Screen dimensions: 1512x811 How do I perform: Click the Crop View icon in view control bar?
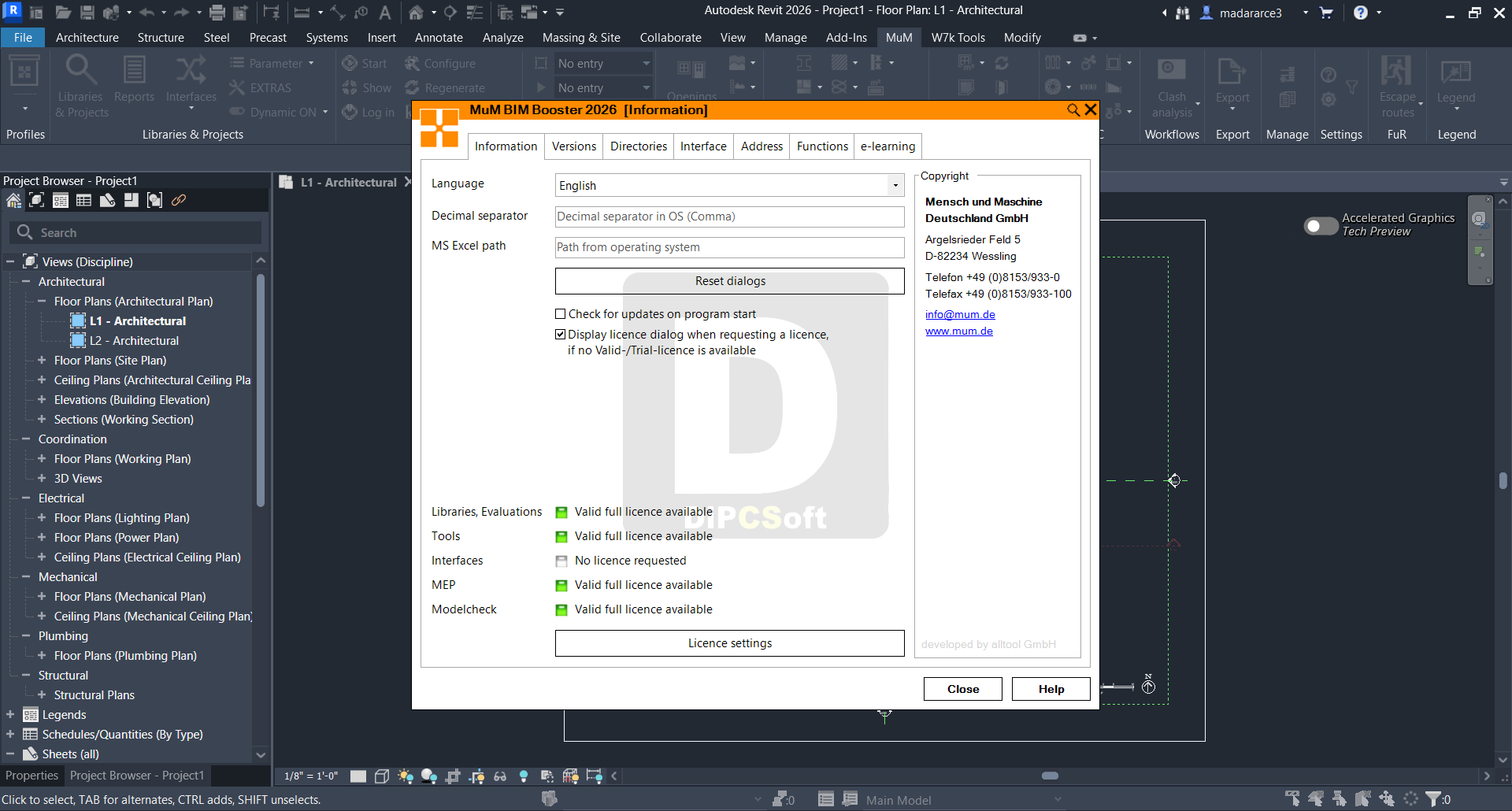tap(453, 776)
